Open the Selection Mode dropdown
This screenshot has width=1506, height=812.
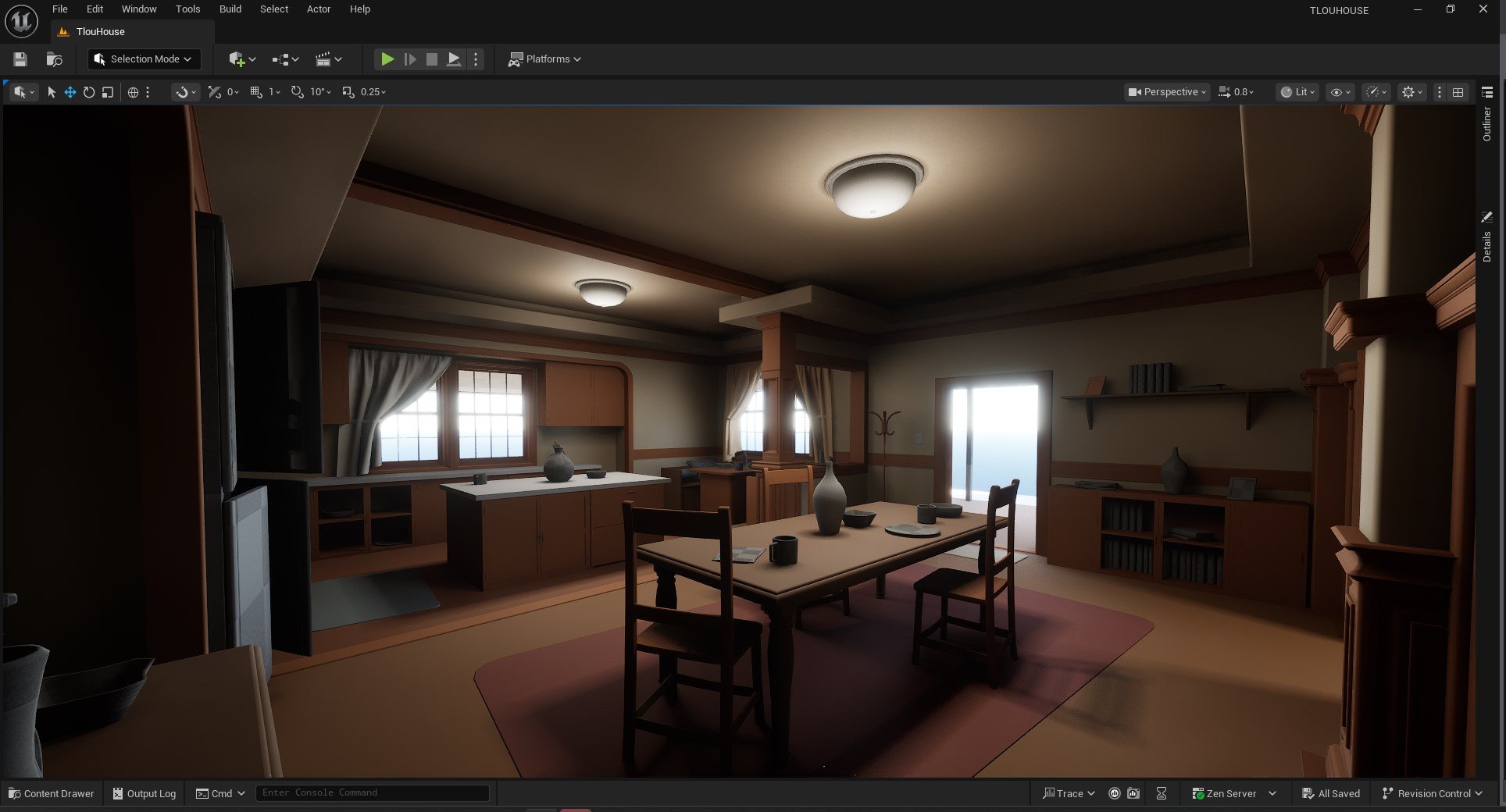point(144,59)
